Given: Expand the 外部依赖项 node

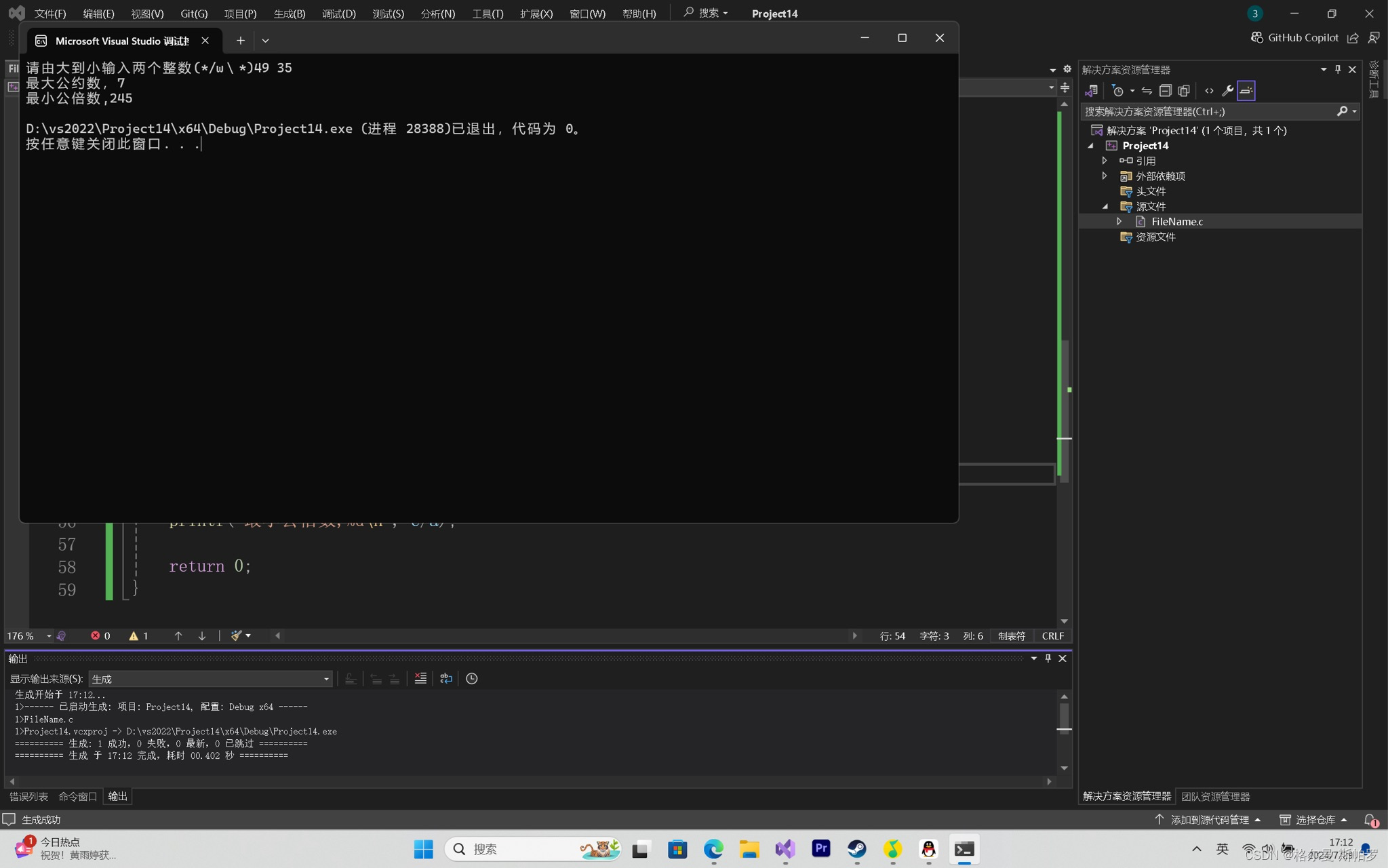Looking at the screenshot, I should [x=1105, y=176].
